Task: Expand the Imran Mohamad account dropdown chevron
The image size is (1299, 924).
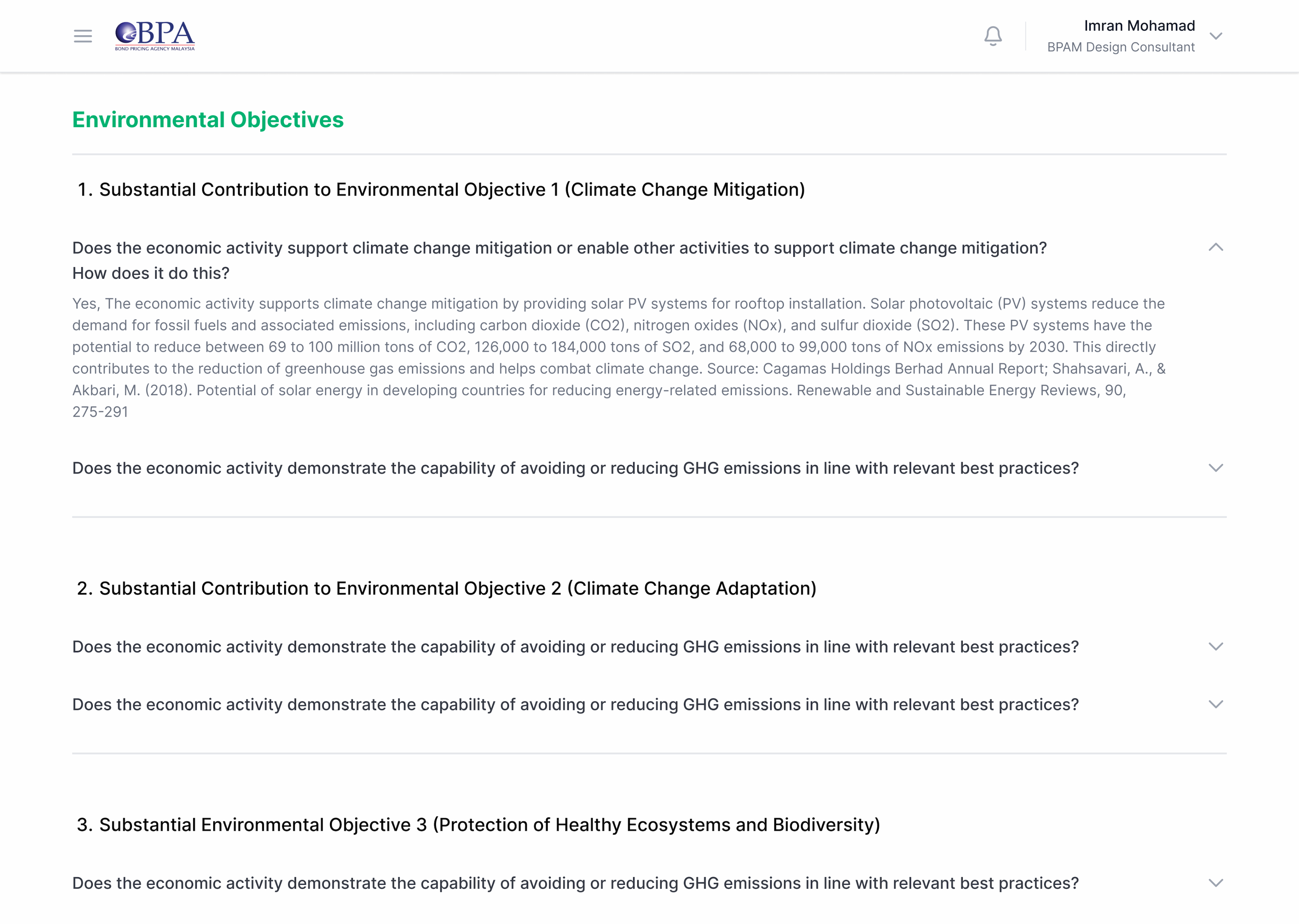Action: point(1216,36)
